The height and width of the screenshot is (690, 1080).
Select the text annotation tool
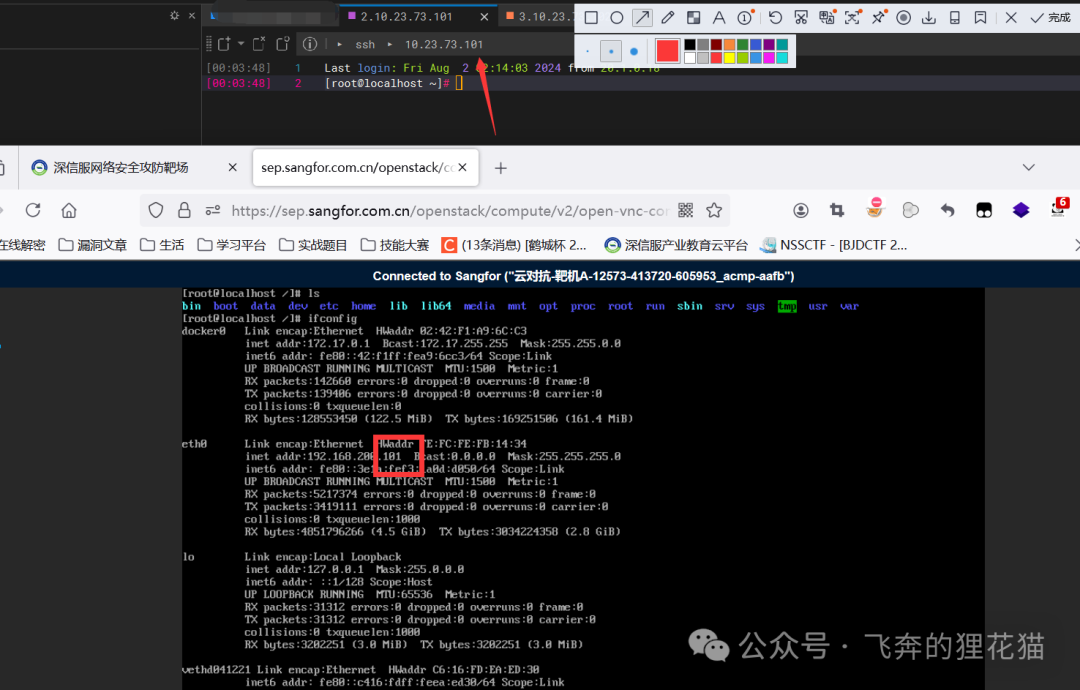(x=718, y=18)
